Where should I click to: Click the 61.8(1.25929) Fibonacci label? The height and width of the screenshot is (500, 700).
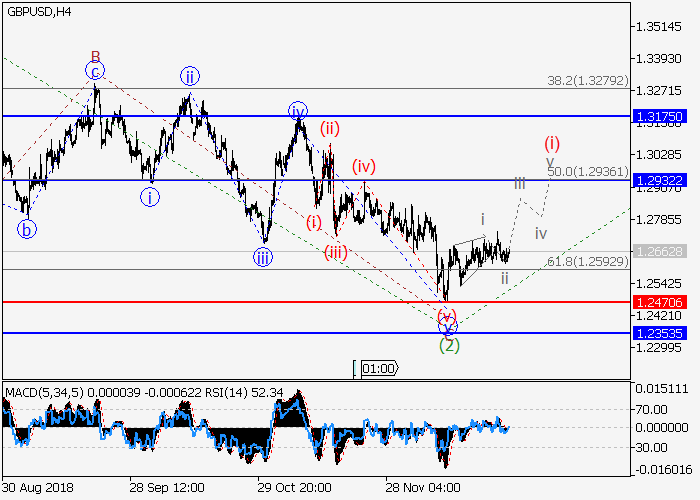tap(588, 262)
